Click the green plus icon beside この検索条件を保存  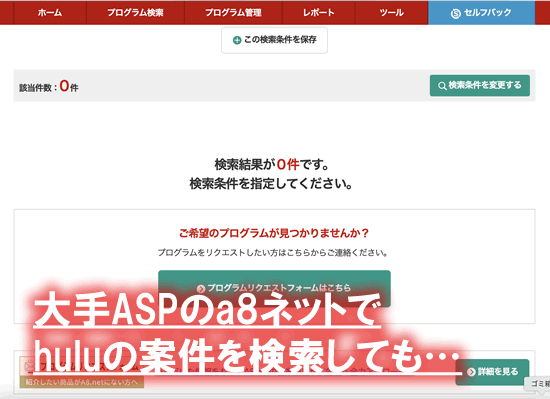(x=237, y=40)
